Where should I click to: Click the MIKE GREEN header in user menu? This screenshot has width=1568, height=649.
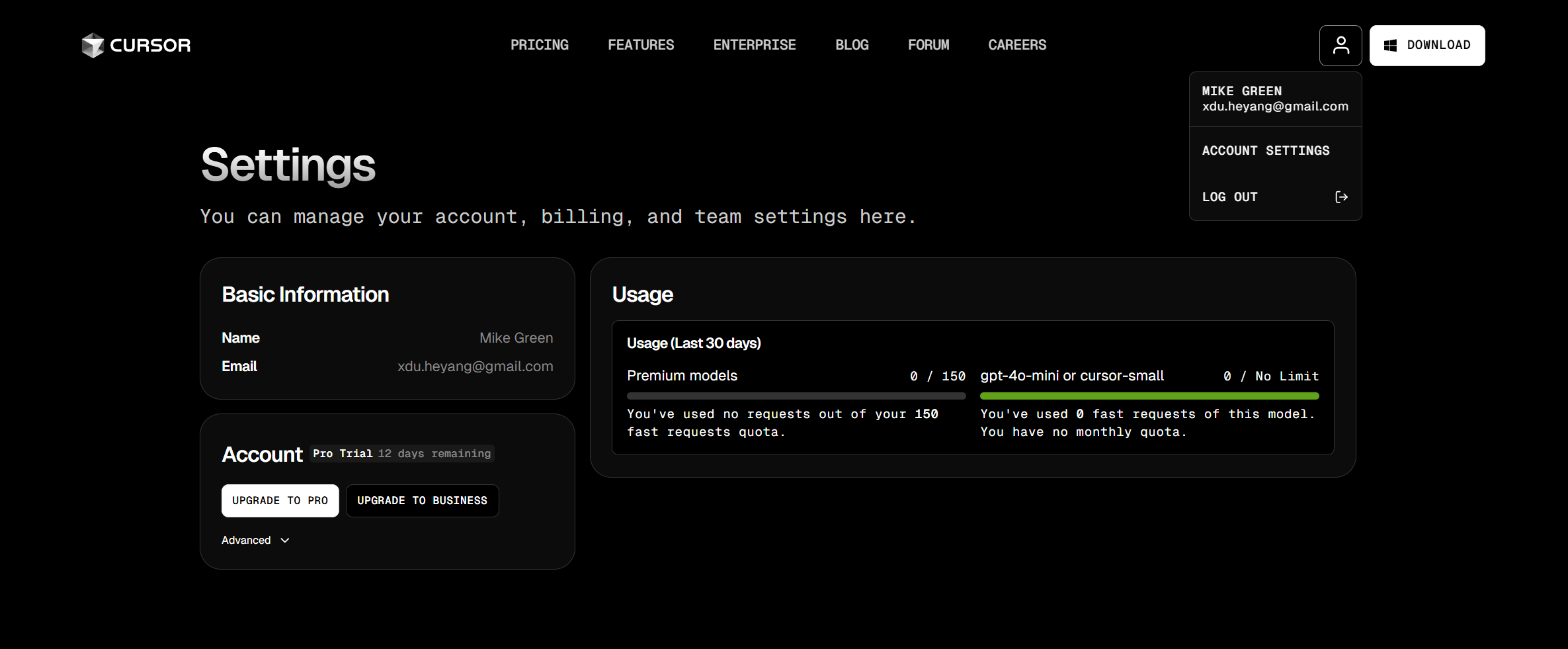point(1241,91)
